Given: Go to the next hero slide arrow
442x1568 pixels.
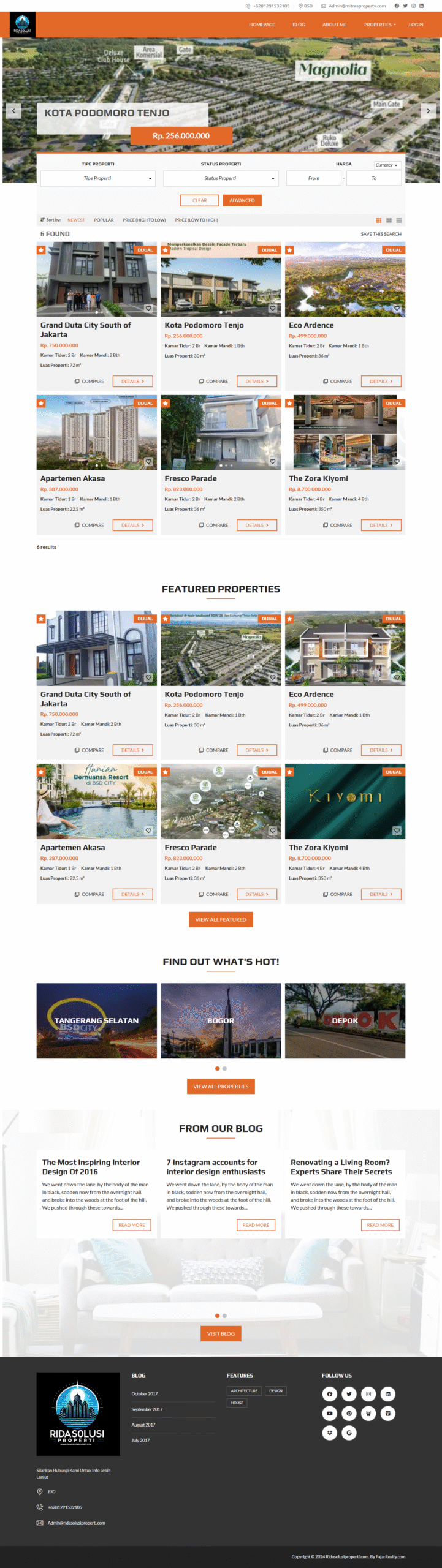Looking at the screenshot, I should pos(429,111).
